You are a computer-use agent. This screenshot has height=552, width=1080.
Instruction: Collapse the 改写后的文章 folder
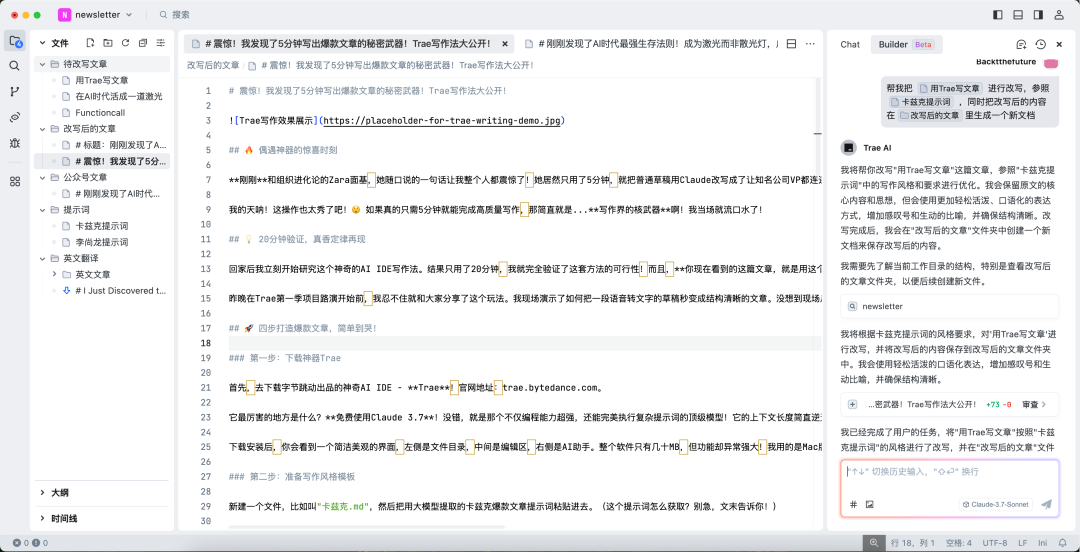tap(42, 129)
